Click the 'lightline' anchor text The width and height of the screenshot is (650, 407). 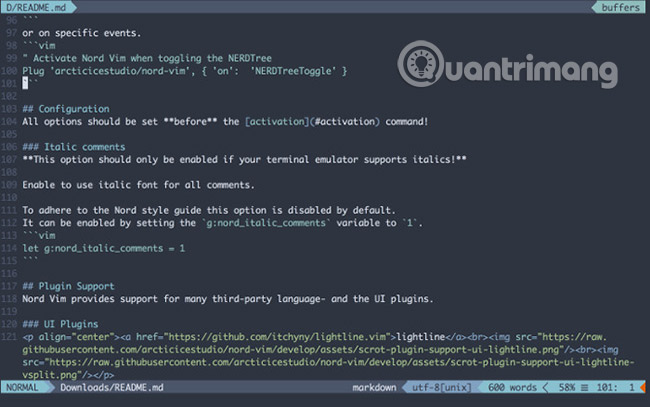pos(421,337)
